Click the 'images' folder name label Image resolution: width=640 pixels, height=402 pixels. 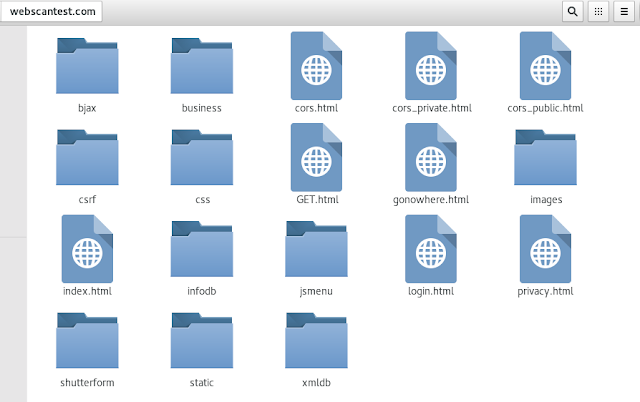(546, 200)
